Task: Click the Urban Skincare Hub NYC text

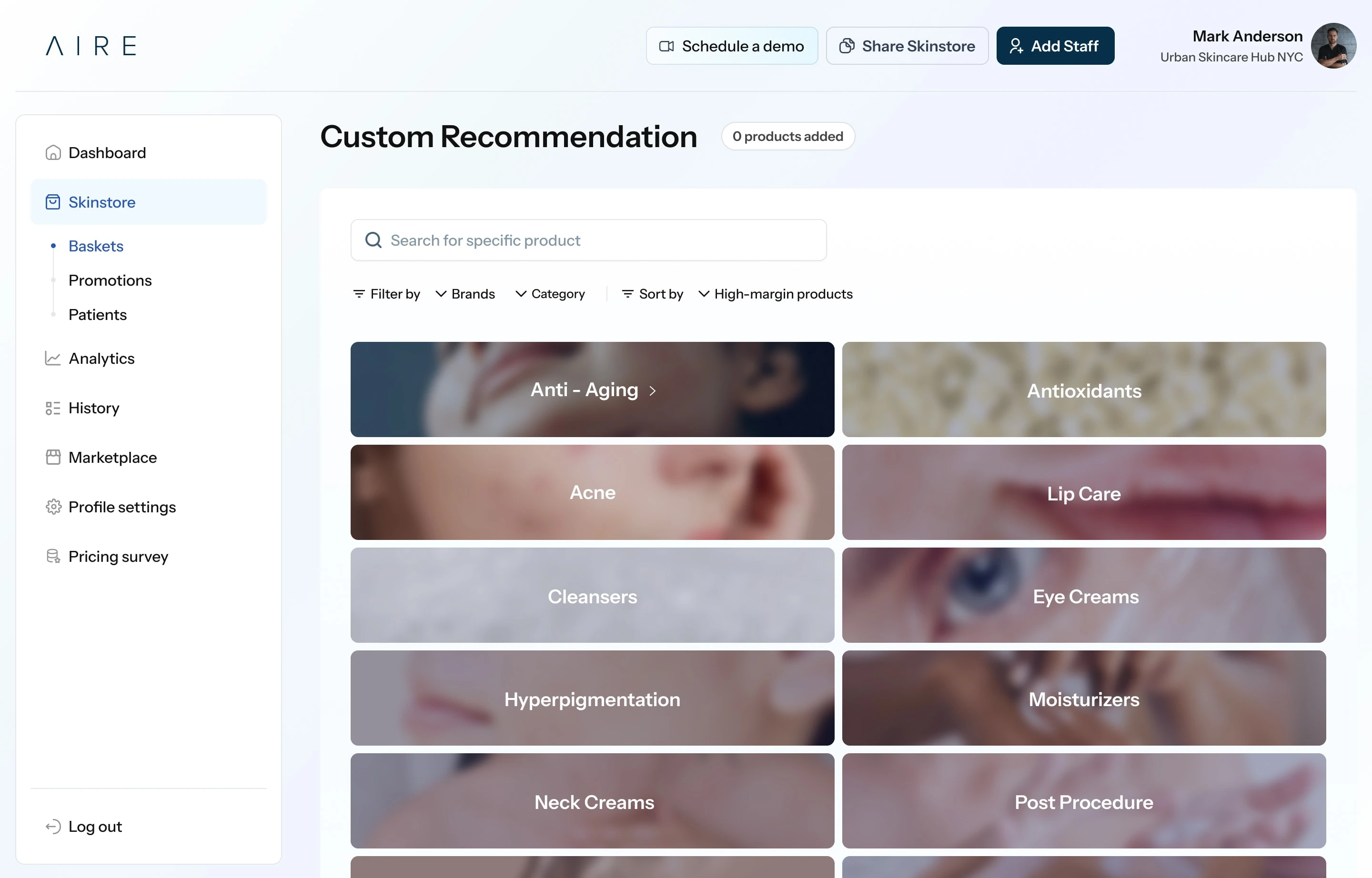Action: click(1231, 57)
